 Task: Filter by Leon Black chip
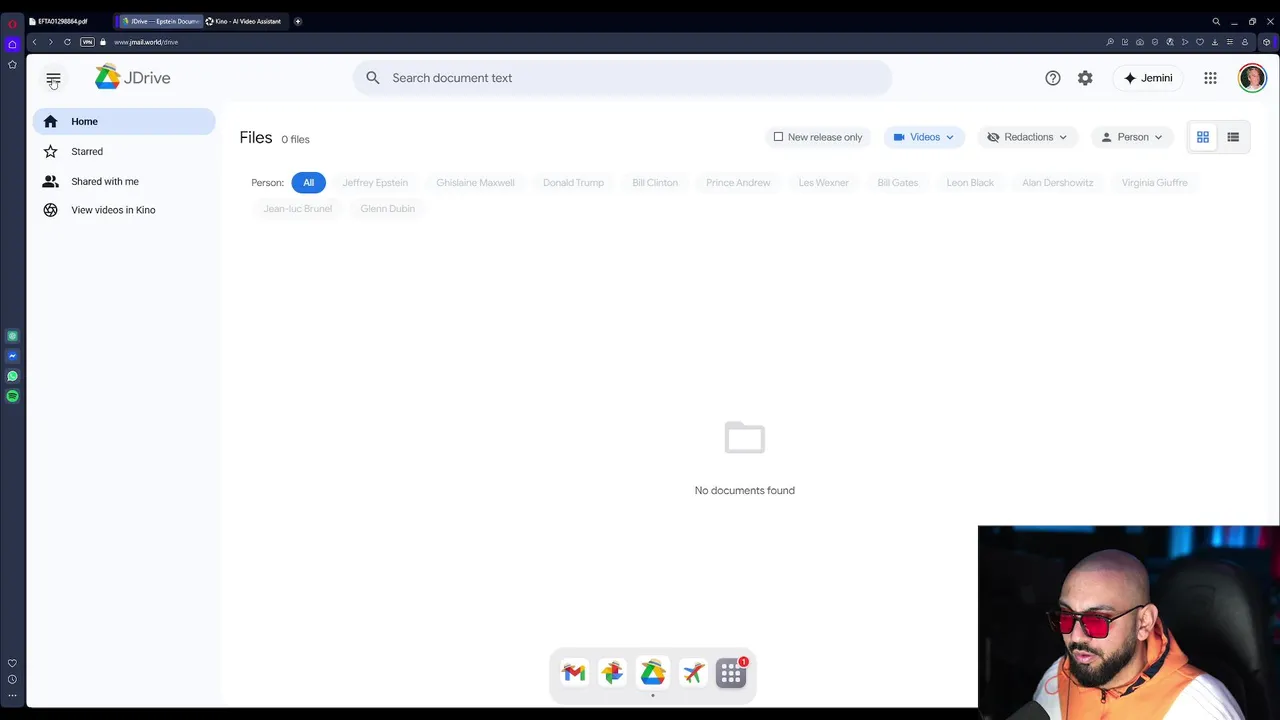pyautogui.click(x=970, y=183)
